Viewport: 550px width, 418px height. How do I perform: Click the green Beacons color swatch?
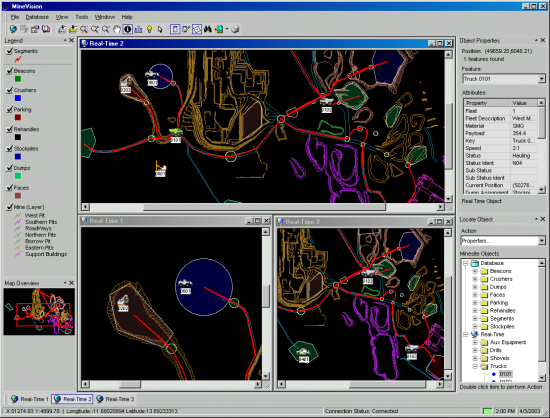point(18,79)
